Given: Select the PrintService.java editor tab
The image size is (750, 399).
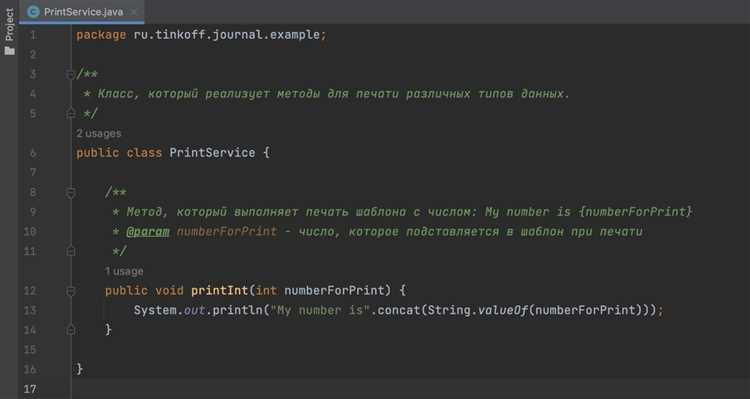Looking at the screenshot, I should point(82,12).
